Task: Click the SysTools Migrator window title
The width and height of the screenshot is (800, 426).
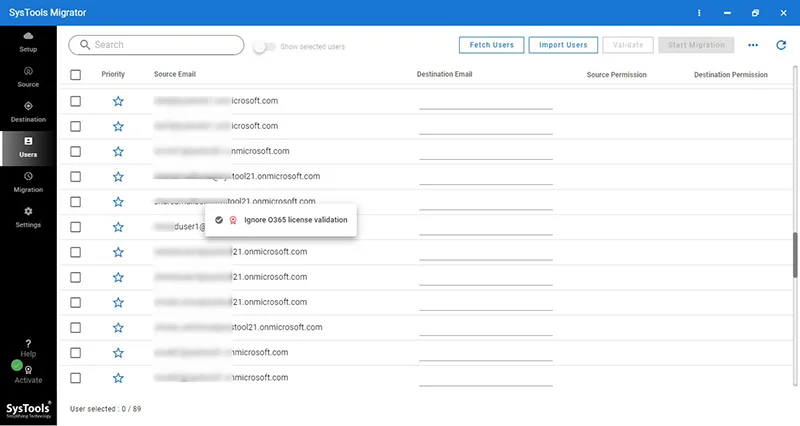Action: click(x=47, y=13)
